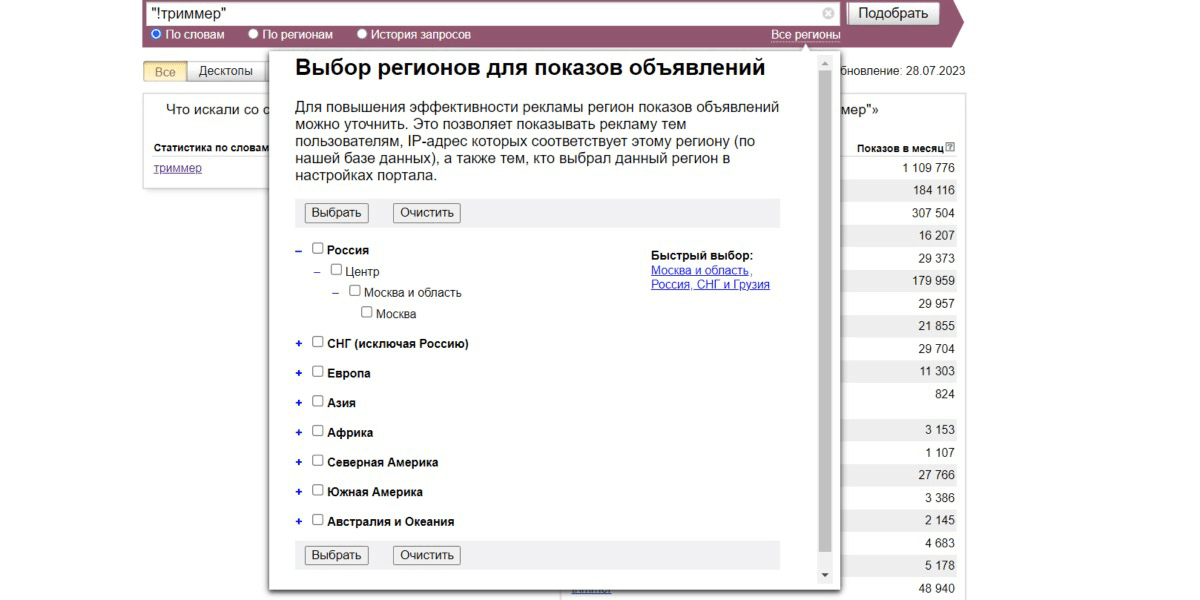This screenshot has width=1200, height=600.
Task: Switch to the Все devices tab
Action: pyautogui.click(x=165, y=72)
